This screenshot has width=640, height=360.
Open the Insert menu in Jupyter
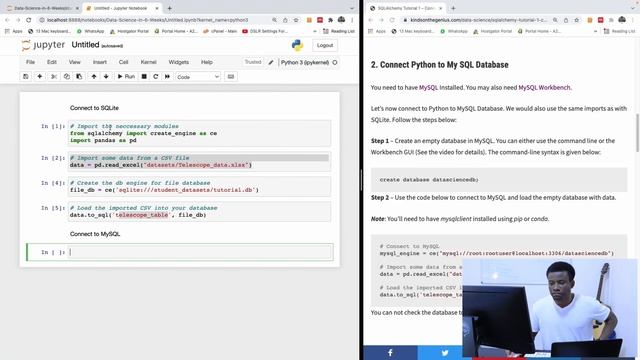(x=100, y=62)
